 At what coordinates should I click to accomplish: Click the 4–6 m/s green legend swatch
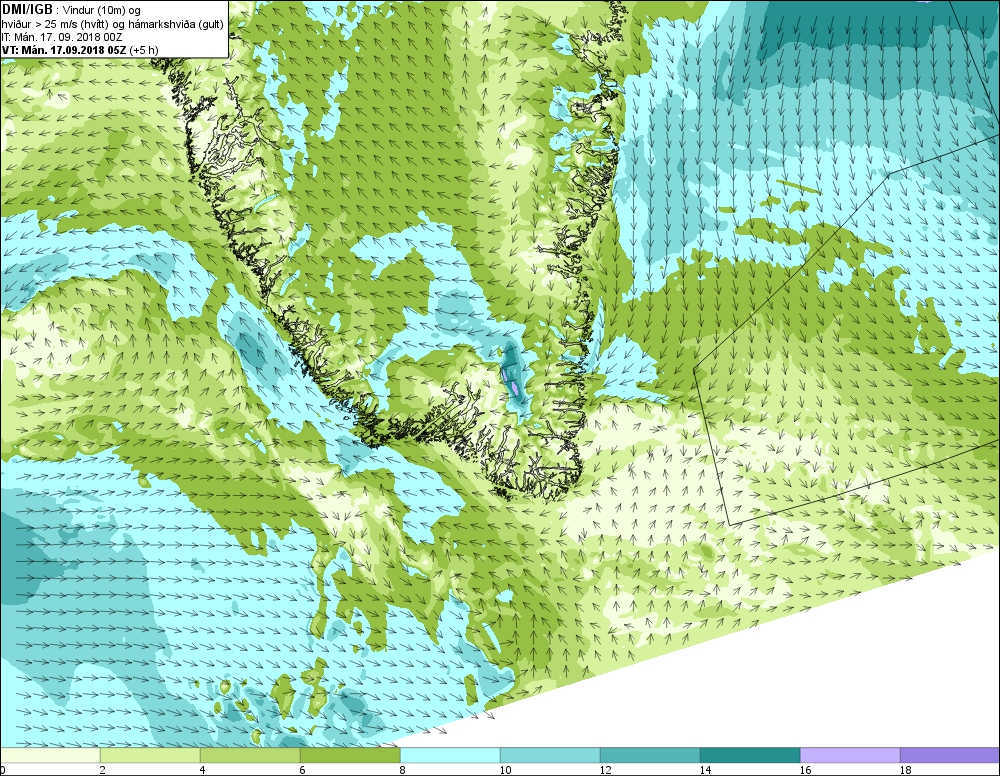[250, 755]
